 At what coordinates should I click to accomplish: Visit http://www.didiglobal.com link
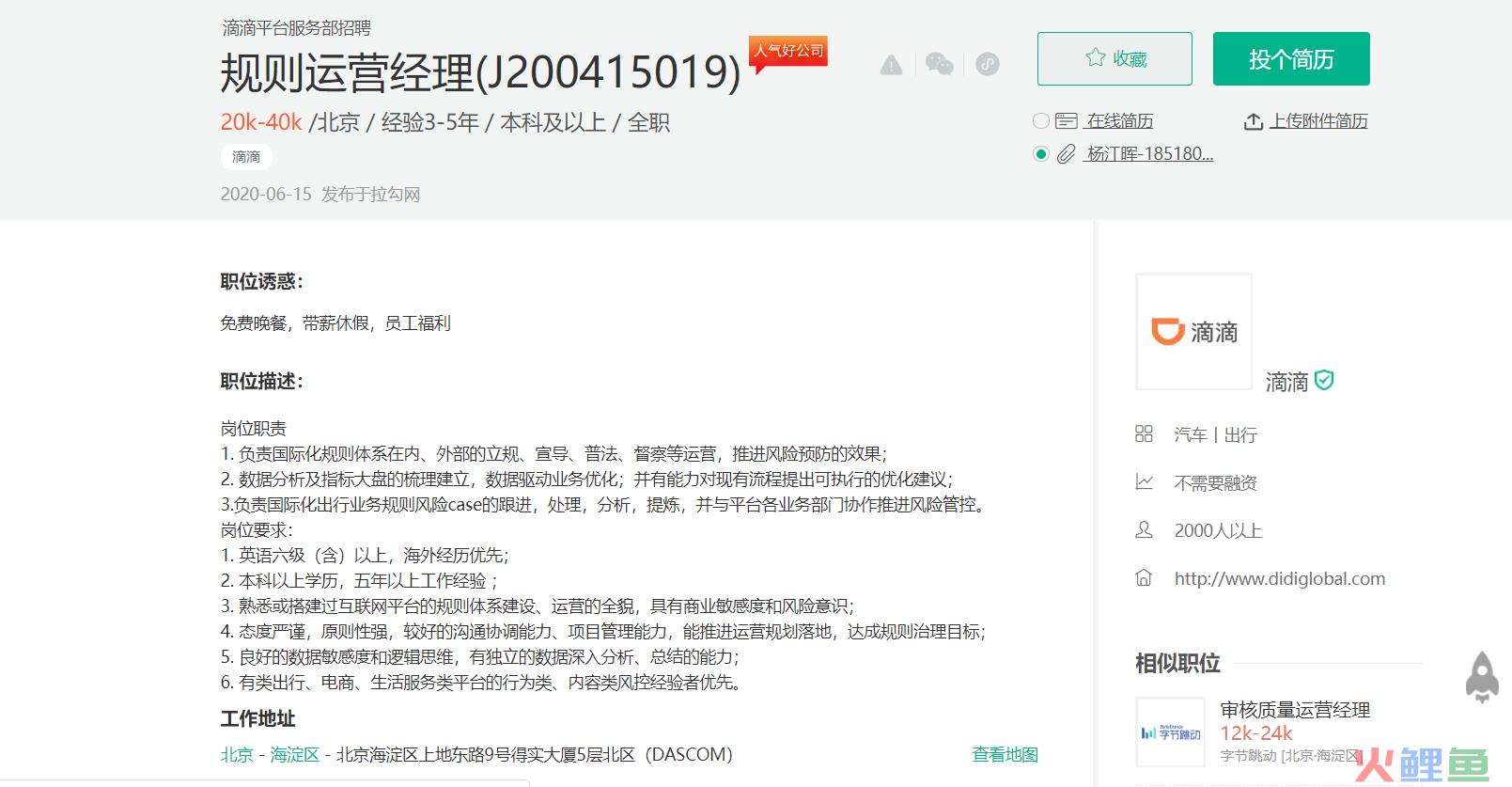click(1279, 578)
